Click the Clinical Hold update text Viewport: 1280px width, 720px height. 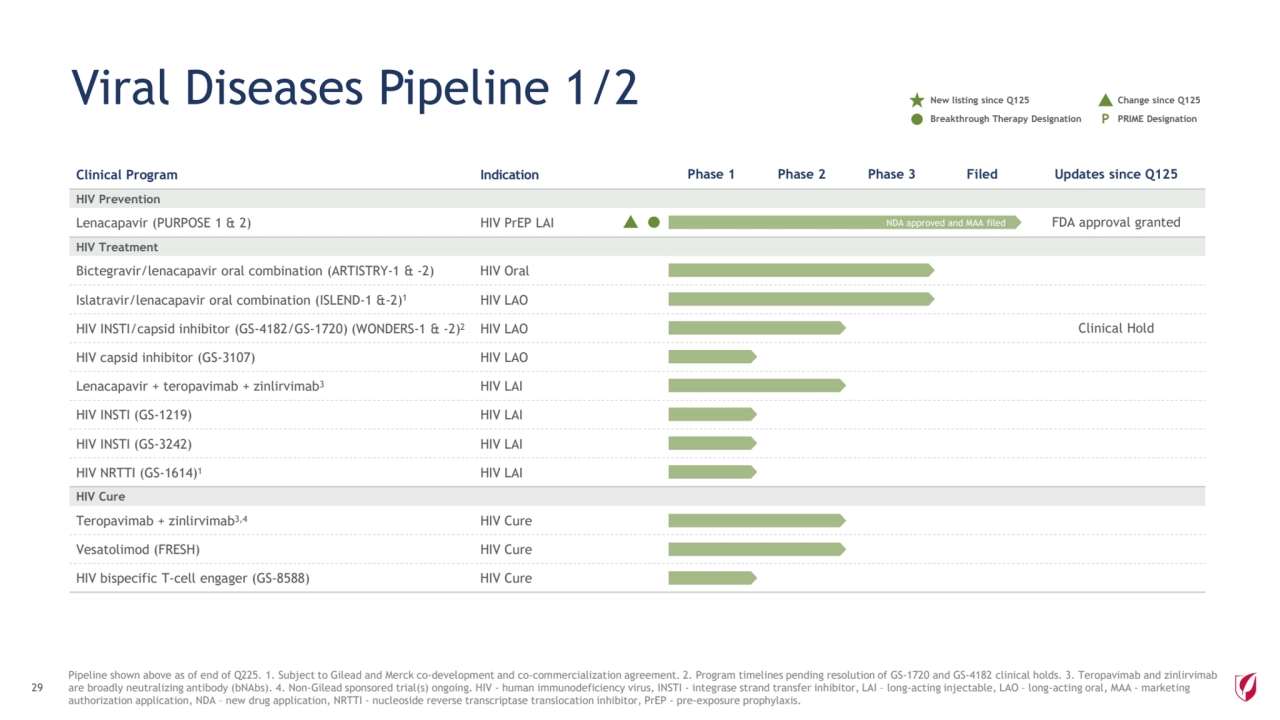point(1116,328)
